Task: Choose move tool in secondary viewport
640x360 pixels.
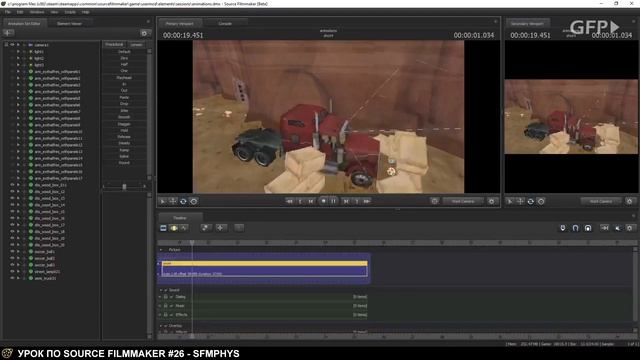Action: tap(520, 201)
